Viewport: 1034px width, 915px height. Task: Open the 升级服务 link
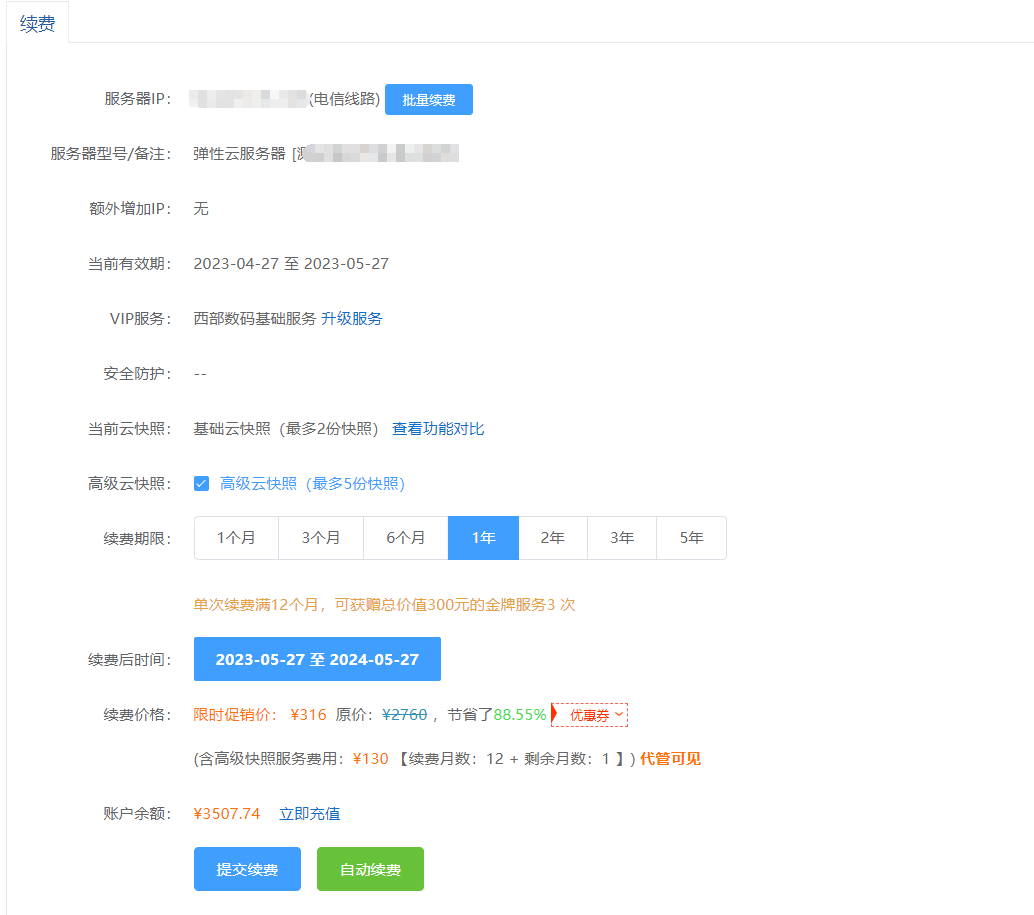coord(352,319)
